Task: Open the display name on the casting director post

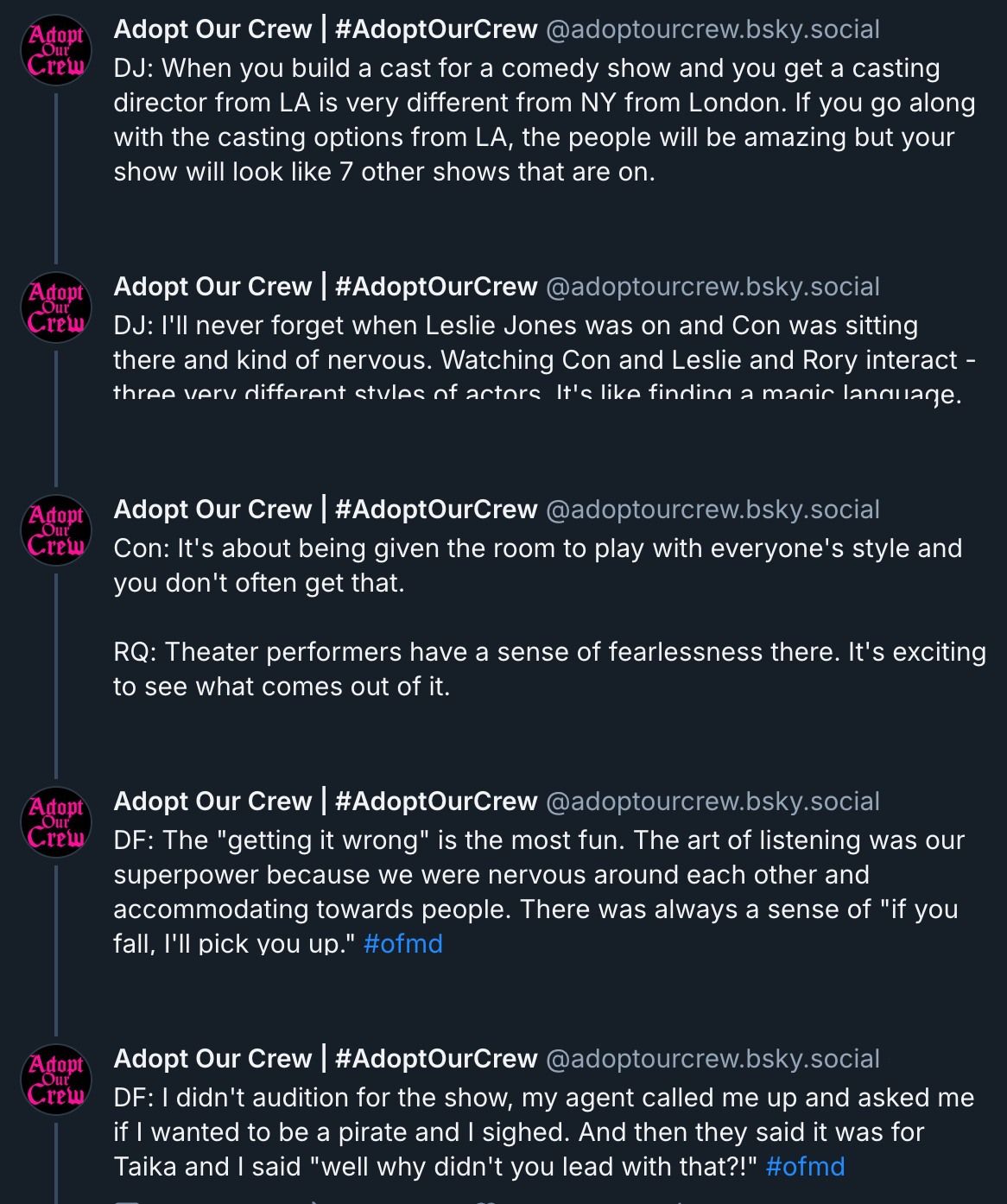Action: click(x=326, y=29)
